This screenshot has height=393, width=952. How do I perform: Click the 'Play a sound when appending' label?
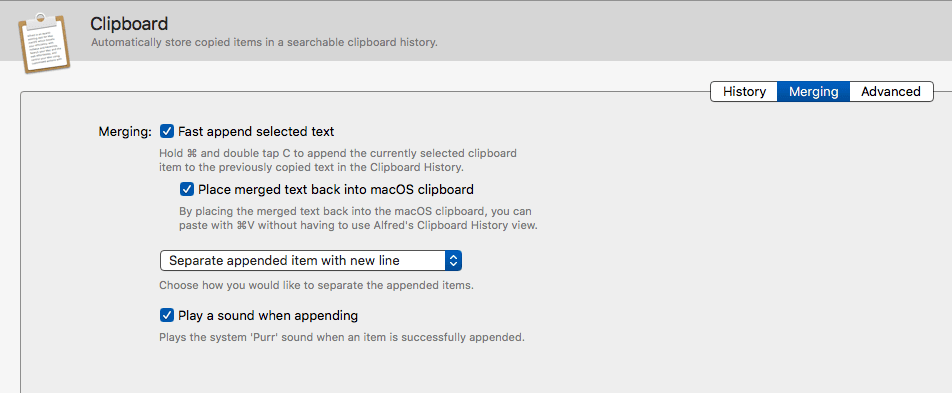coord(268,316)
